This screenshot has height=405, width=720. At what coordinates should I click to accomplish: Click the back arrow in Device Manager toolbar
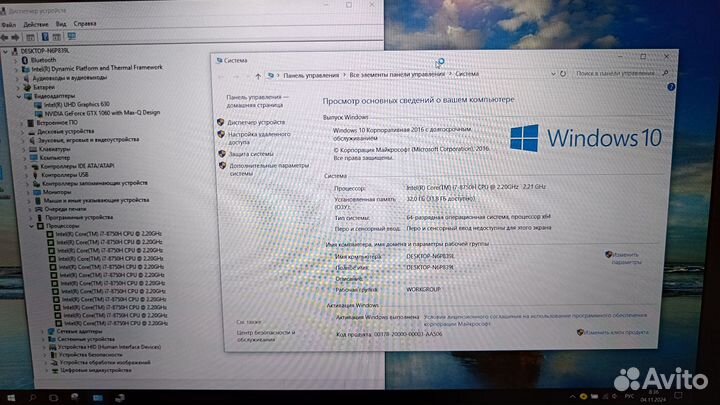[x=5, y=37]
